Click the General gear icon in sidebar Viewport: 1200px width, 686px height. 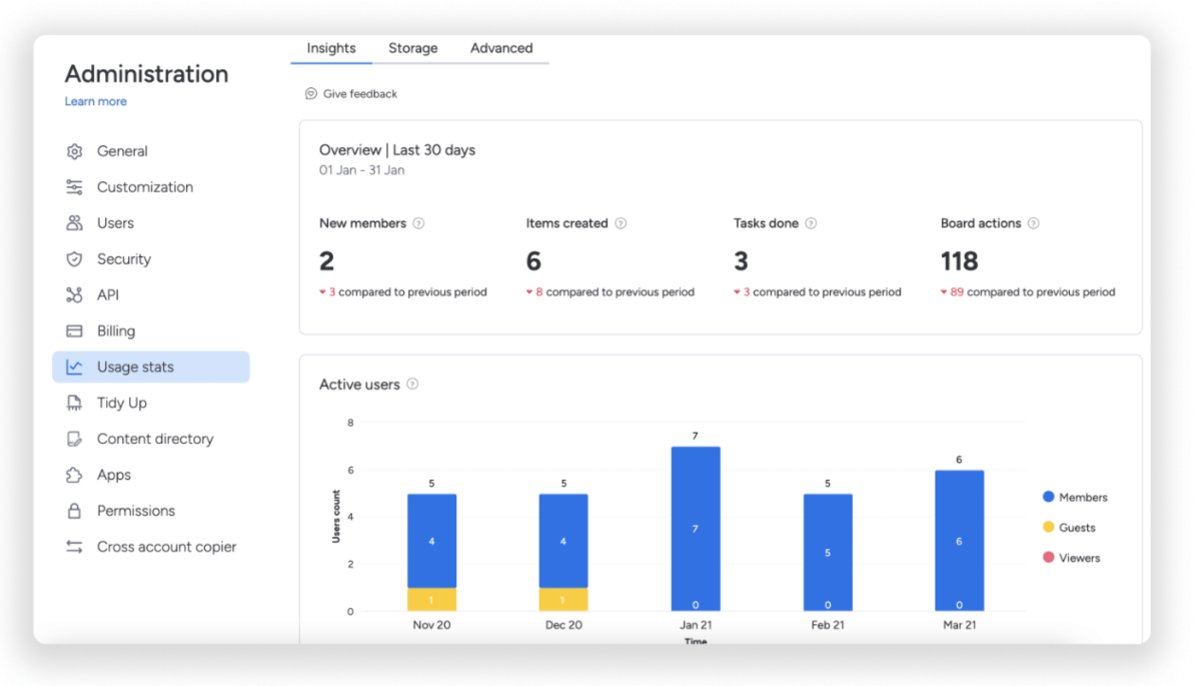tap(74, 151)
